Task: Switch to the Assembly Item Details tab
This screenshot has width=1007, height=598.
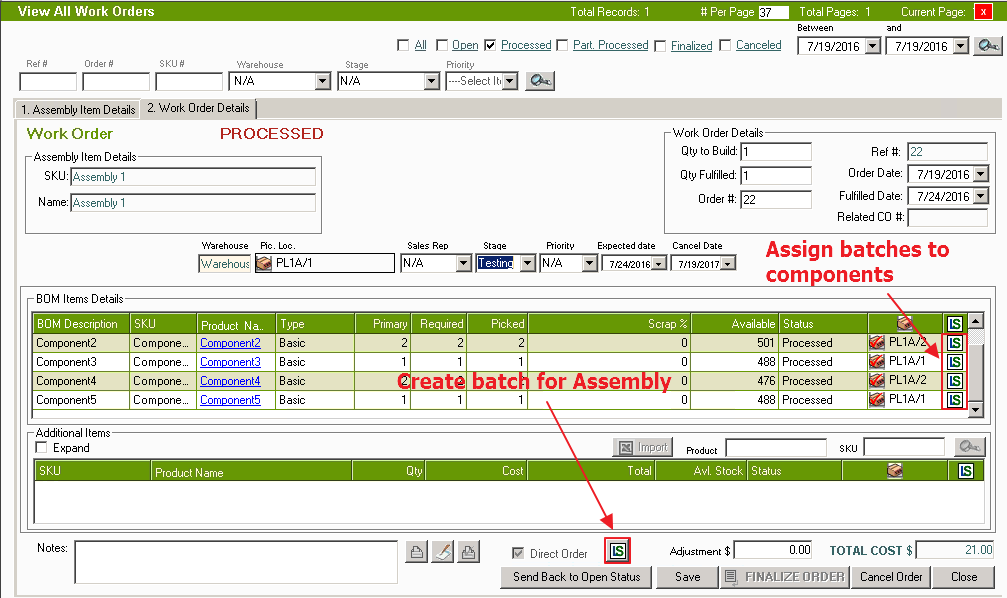Action: point(77,109)
